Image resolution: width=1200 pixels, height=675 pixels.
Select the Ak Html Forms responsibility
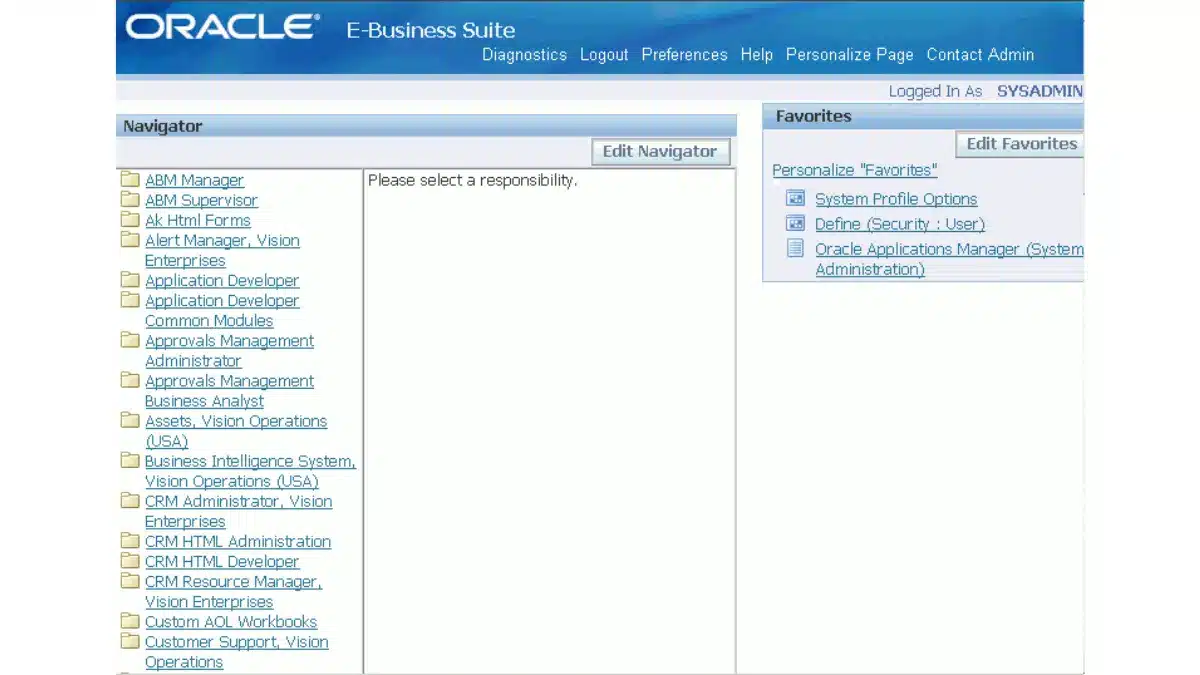tap(198, 220)
